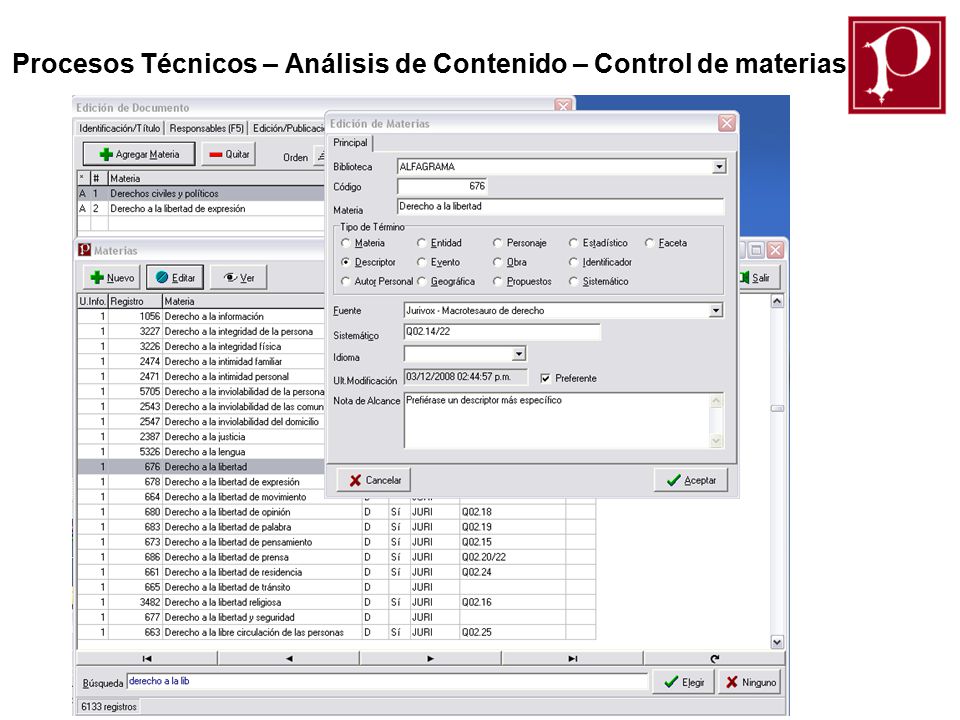960x720 pixels.
Task: Select row Derecho a la lengua
Action: tap(201, 452)
